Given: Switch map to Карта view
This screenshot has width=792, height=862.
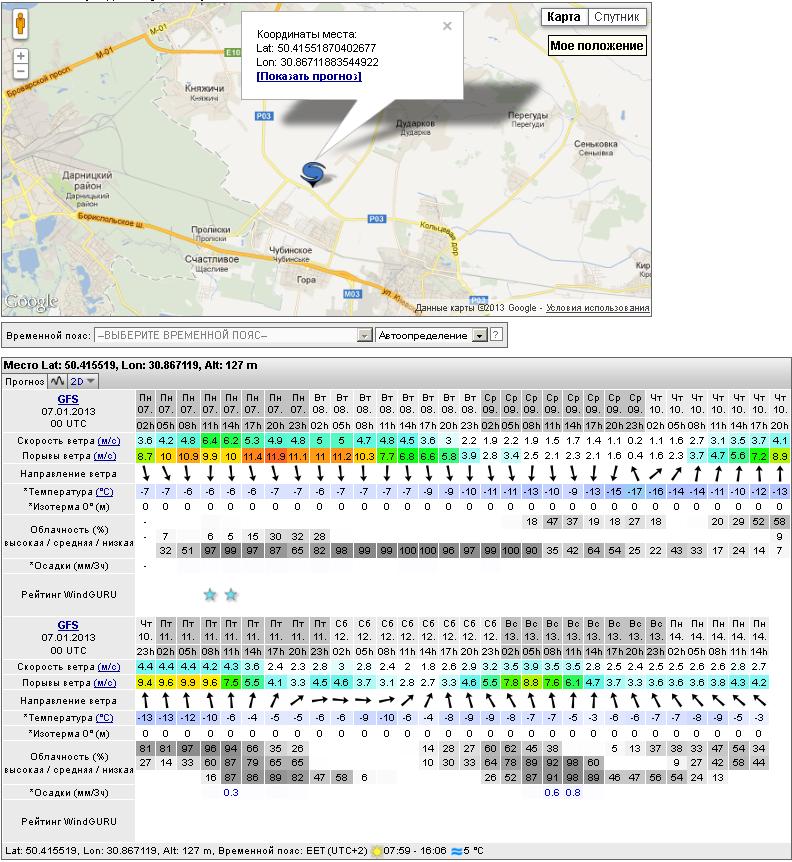Looking at the screenshot, I should pyautogui.click(x=563, y=17).
